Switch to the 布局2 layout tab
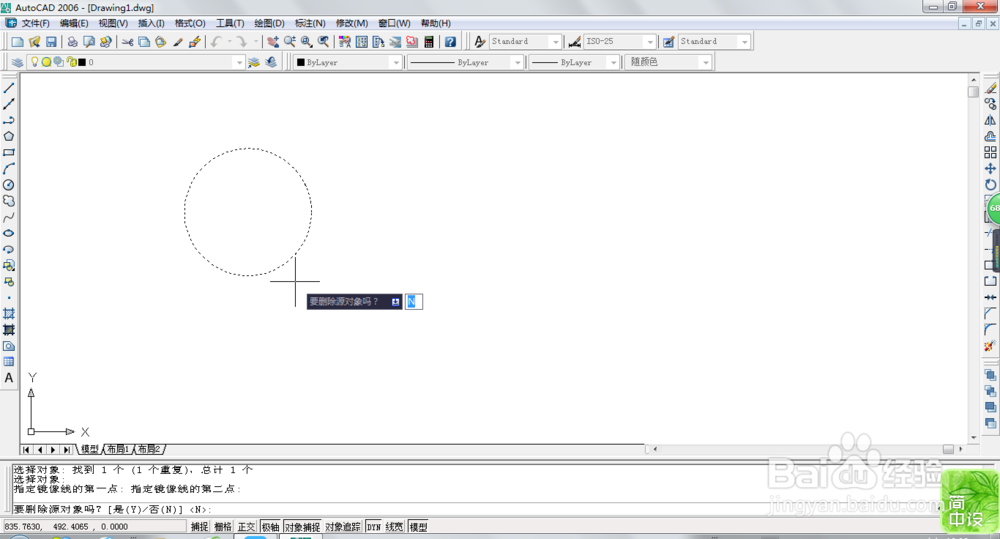Screen dimensions: 1000x539 [x=149, y=449]
